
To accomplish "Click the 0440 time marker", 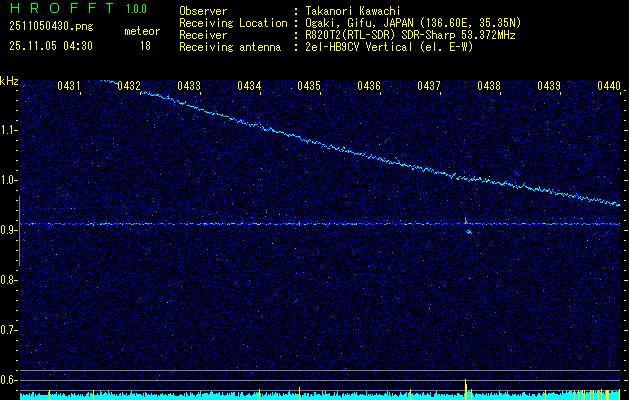I will (x=609, y=86).
